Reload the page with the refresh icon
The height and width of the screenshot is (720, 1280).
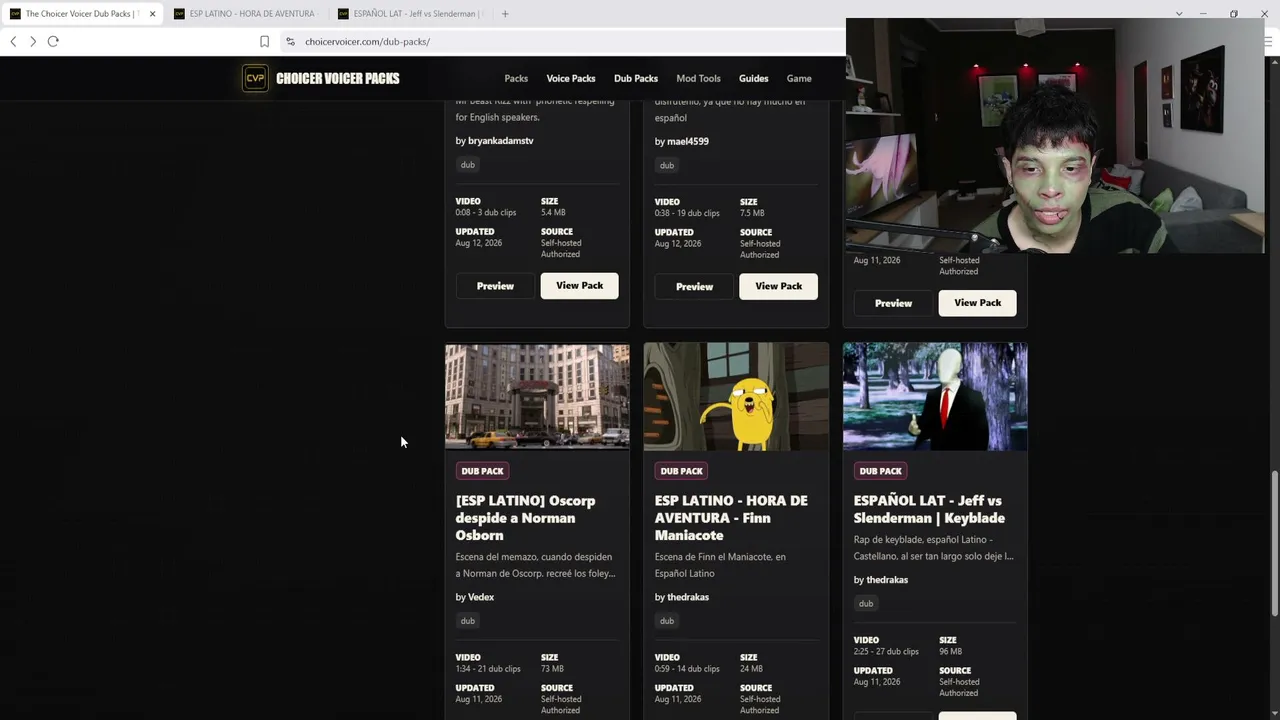tap(53, 41)
